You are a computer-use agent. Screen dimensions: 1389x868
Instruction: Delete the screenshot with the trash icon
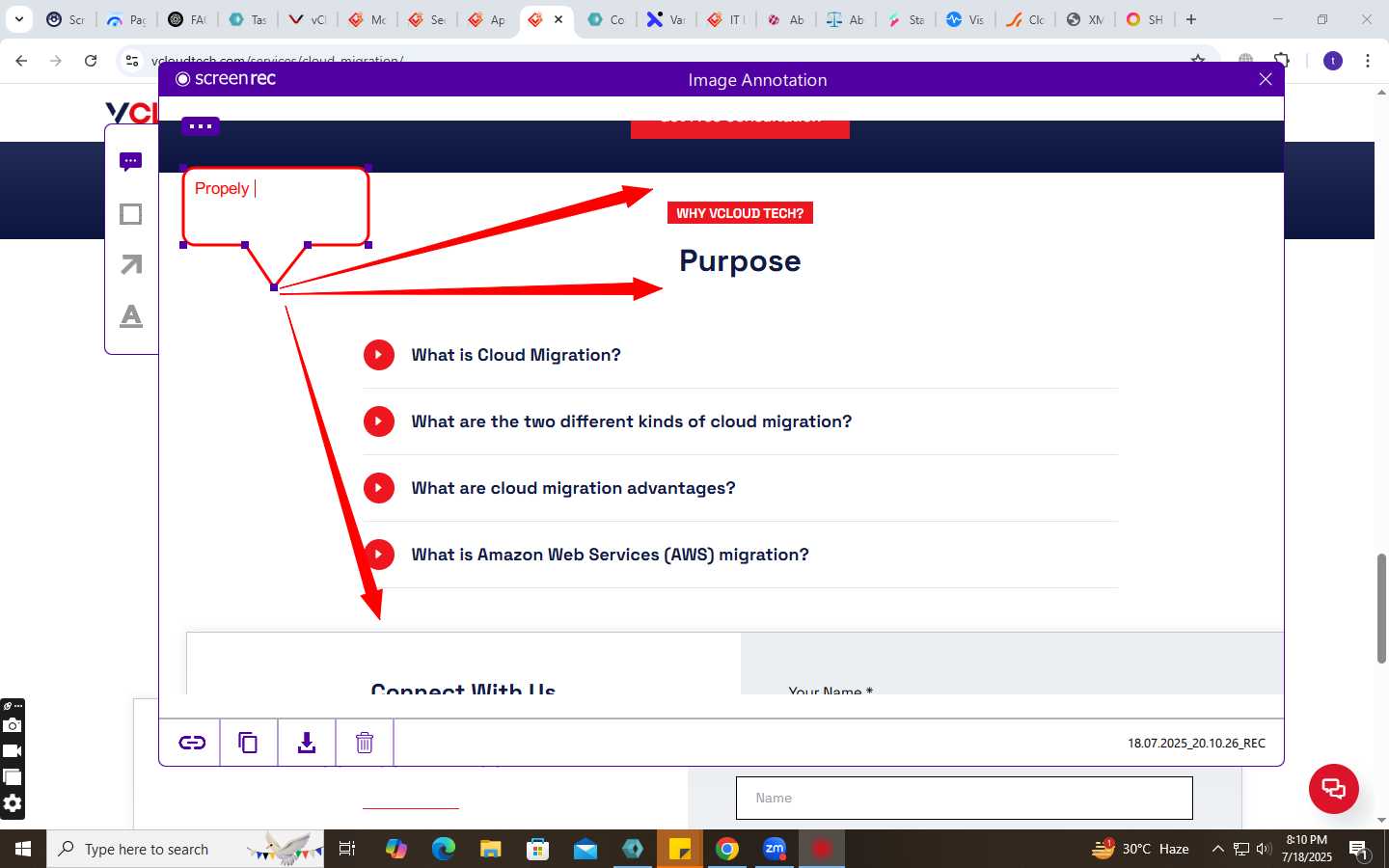pyautogui.click(x=365, y=743)
